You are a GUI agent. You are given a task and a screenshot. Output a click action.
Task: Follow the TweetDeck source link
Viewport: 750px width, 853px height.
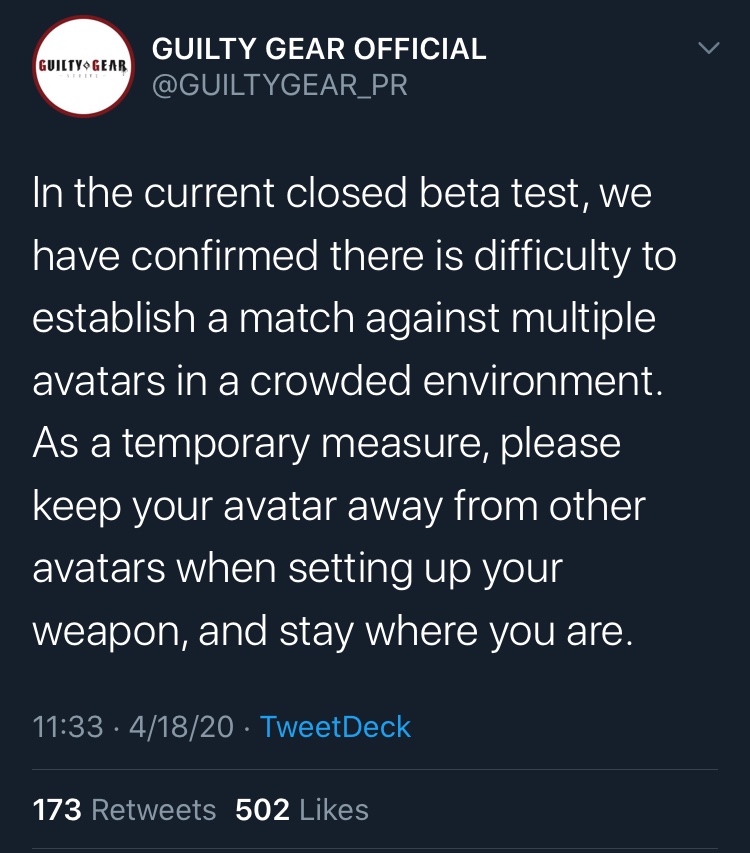click(x=335, y=727)
